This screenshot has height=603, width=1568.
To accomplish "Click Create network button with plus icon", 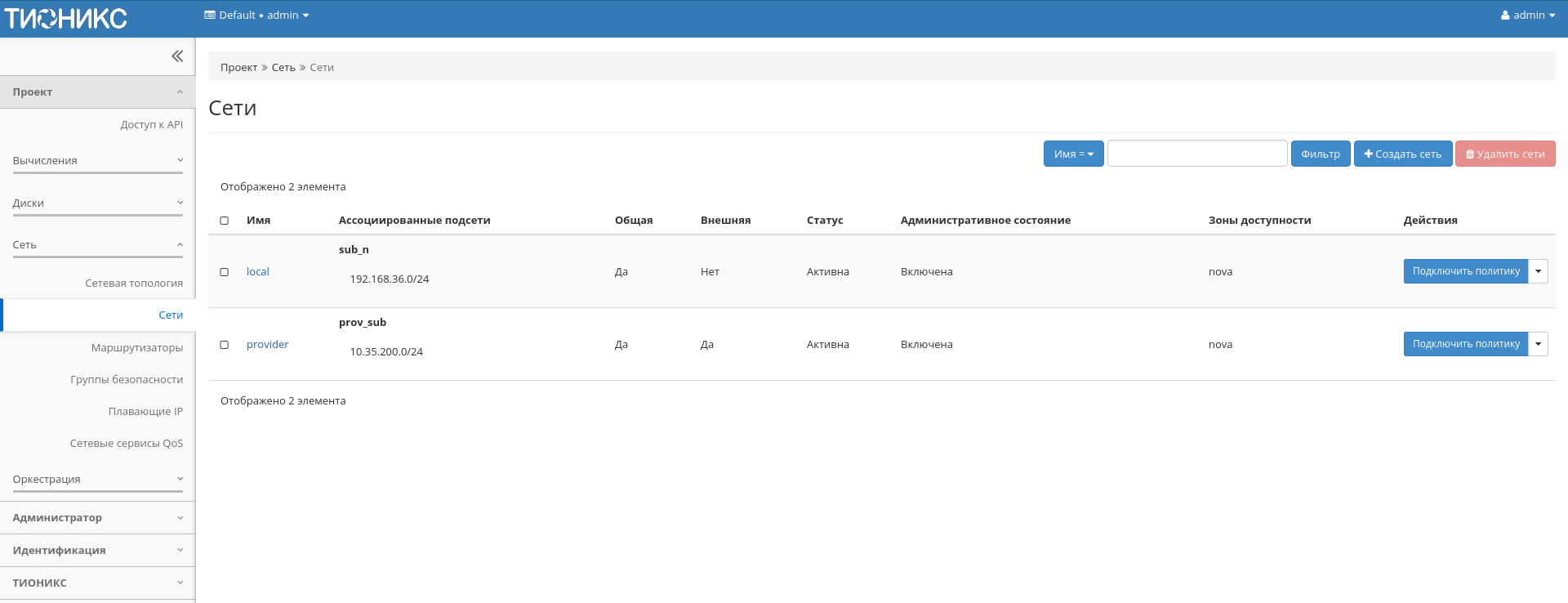I will [1402, 154].
